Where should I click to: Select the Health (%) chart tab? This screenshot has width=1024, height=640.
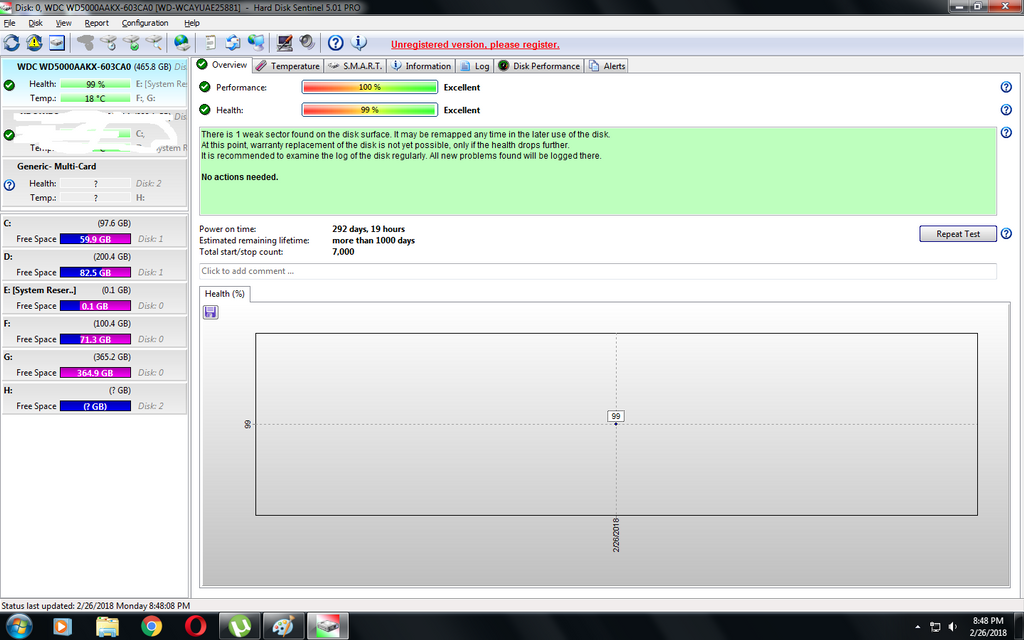click(225, 294)
